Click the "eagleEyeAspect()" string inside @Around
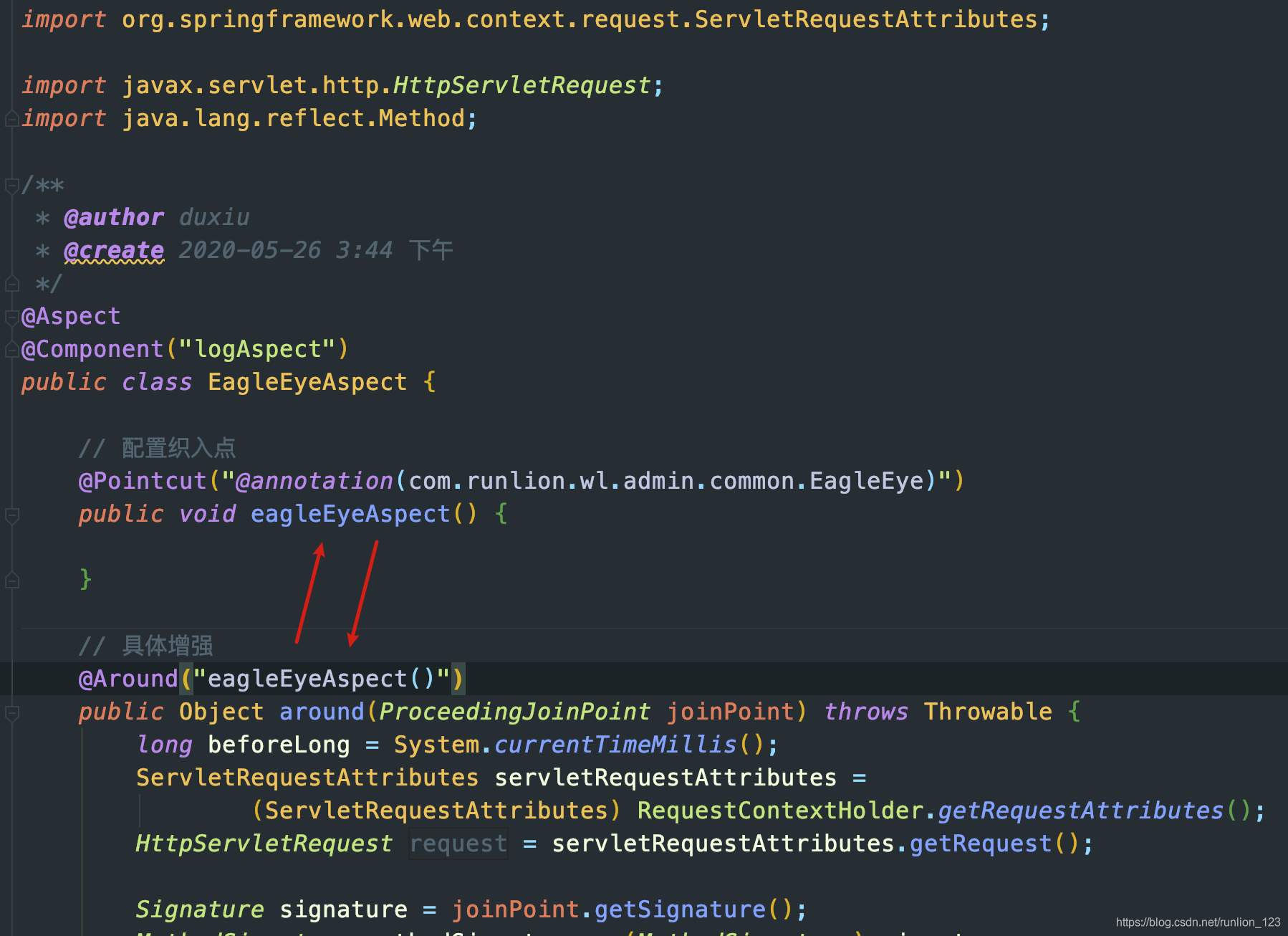 [322, 679]
